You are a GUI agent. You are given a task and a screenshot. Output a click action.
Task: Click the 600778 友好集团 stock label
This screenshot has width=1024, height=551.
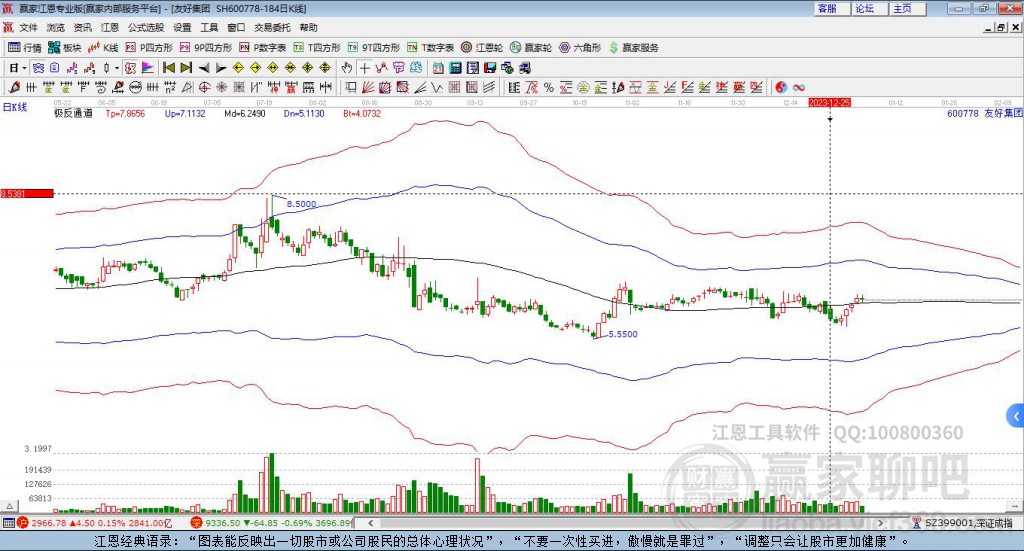point(985,113)
